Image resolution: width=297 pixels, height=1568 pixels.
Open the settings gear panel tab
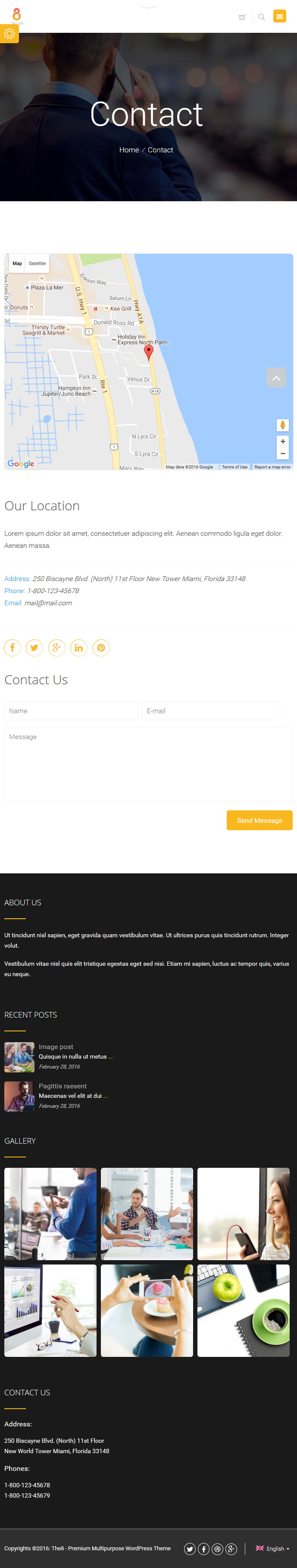[9, 34]
